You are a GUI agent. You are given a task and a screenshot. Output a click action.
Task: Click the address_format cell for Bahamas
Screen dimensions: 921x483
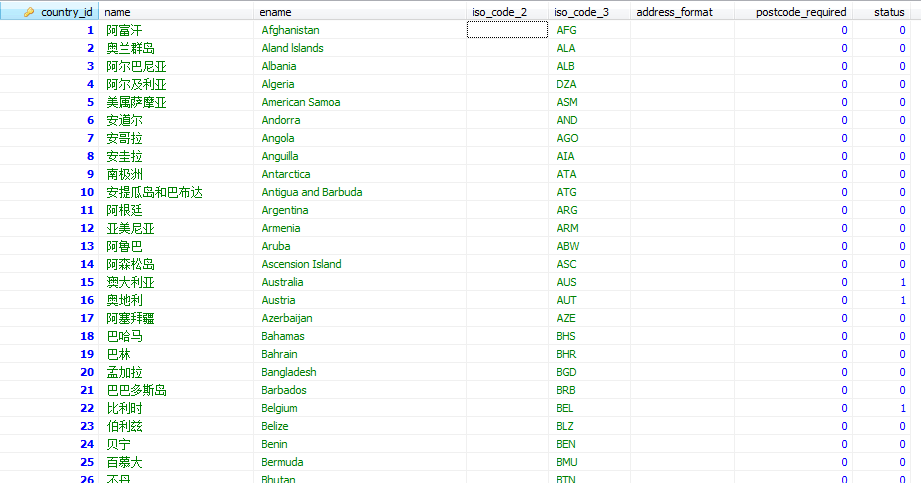click(682, 336)
